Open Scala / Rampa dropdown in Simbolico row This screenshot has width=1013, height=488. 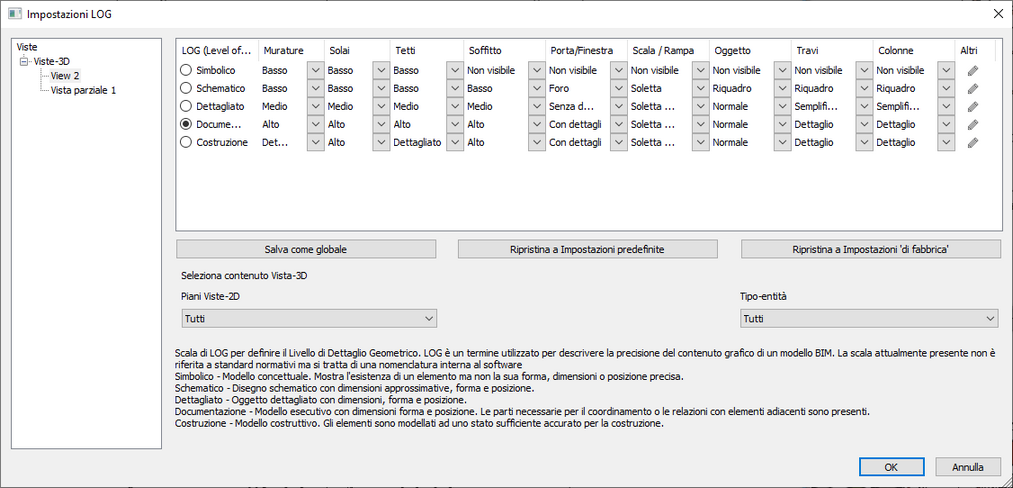point(700,70)
